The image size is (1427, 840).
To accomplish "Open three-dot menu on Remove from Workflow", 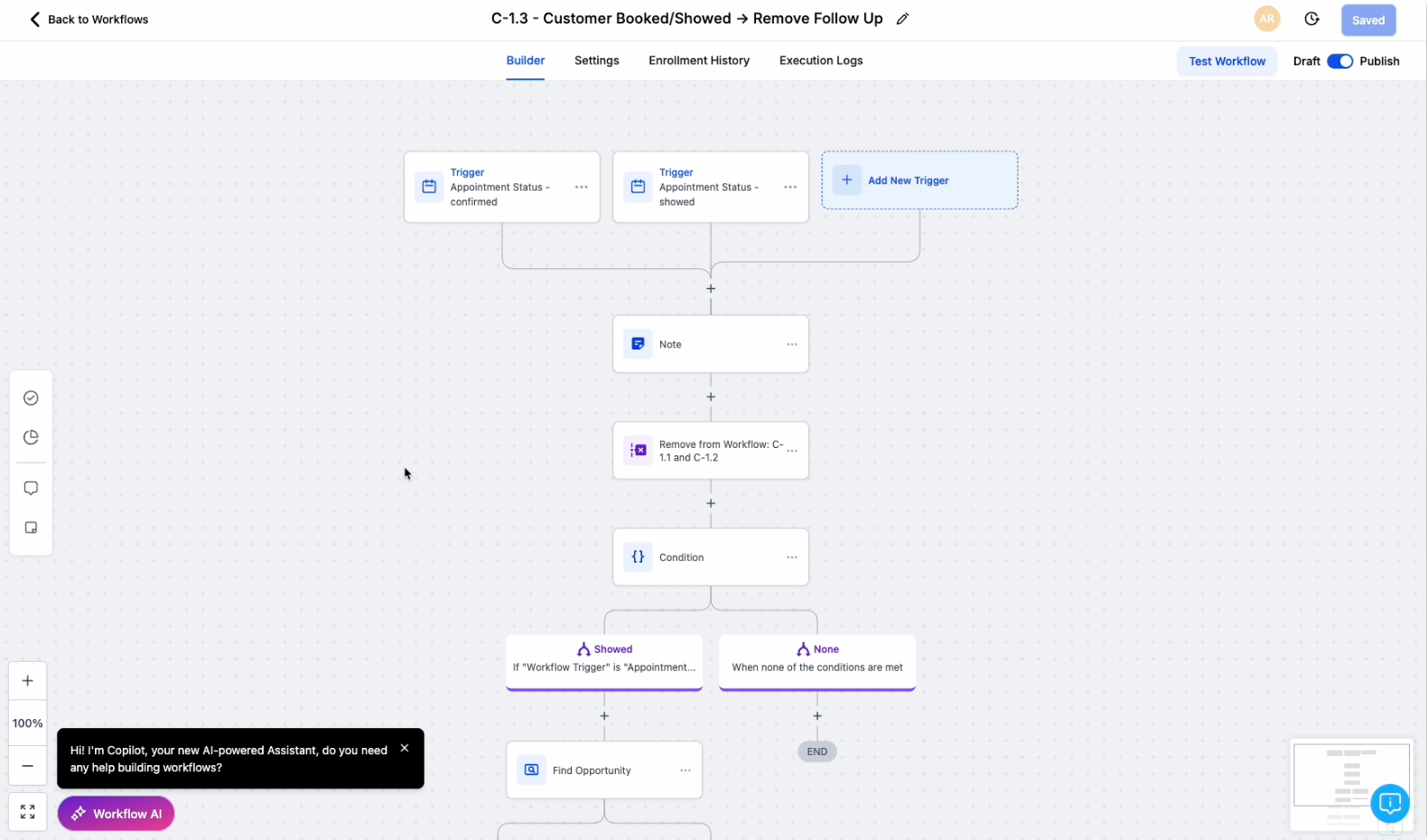I will [x=792, y=450].
